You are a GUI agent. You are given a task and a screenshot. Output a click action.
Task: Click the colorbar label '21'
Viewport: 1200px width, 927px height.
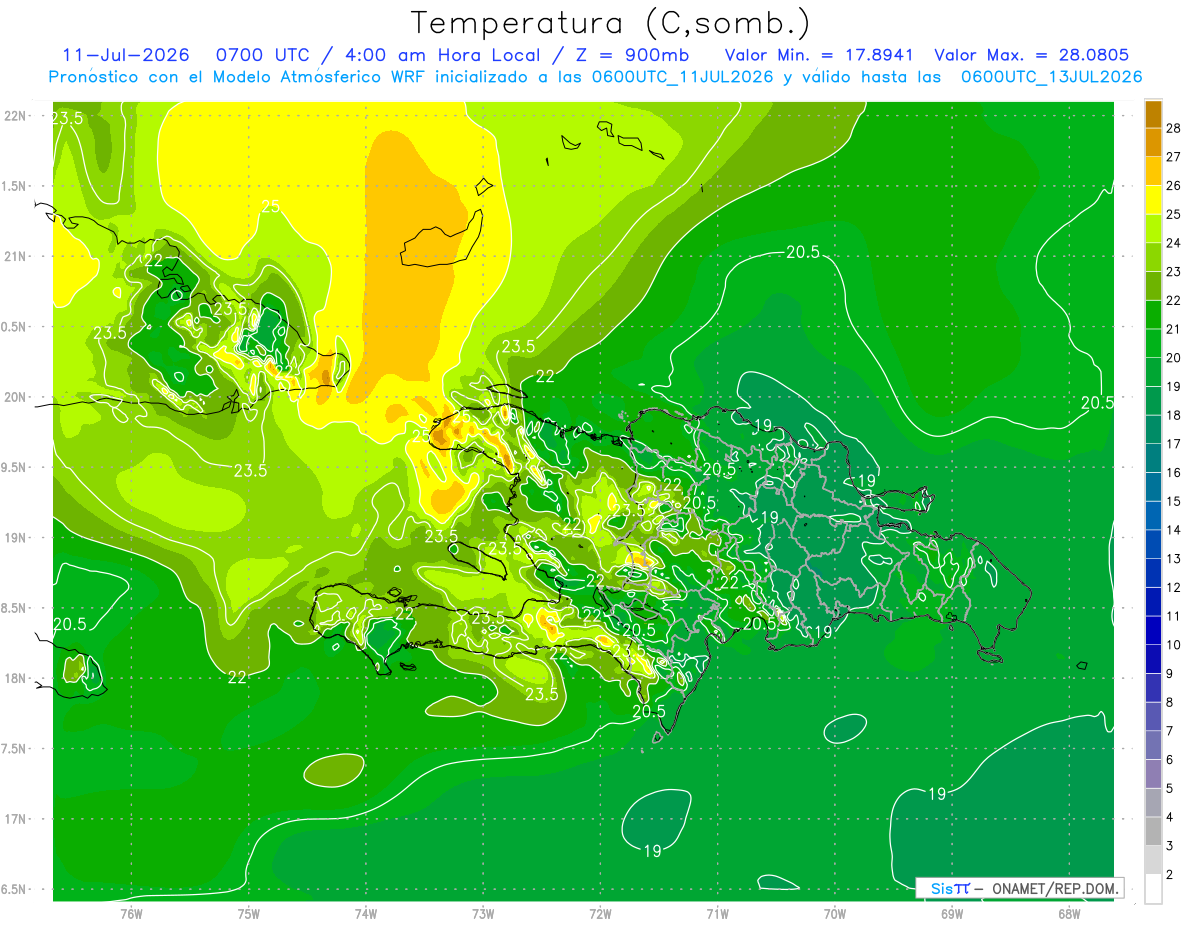[1174, 329]
